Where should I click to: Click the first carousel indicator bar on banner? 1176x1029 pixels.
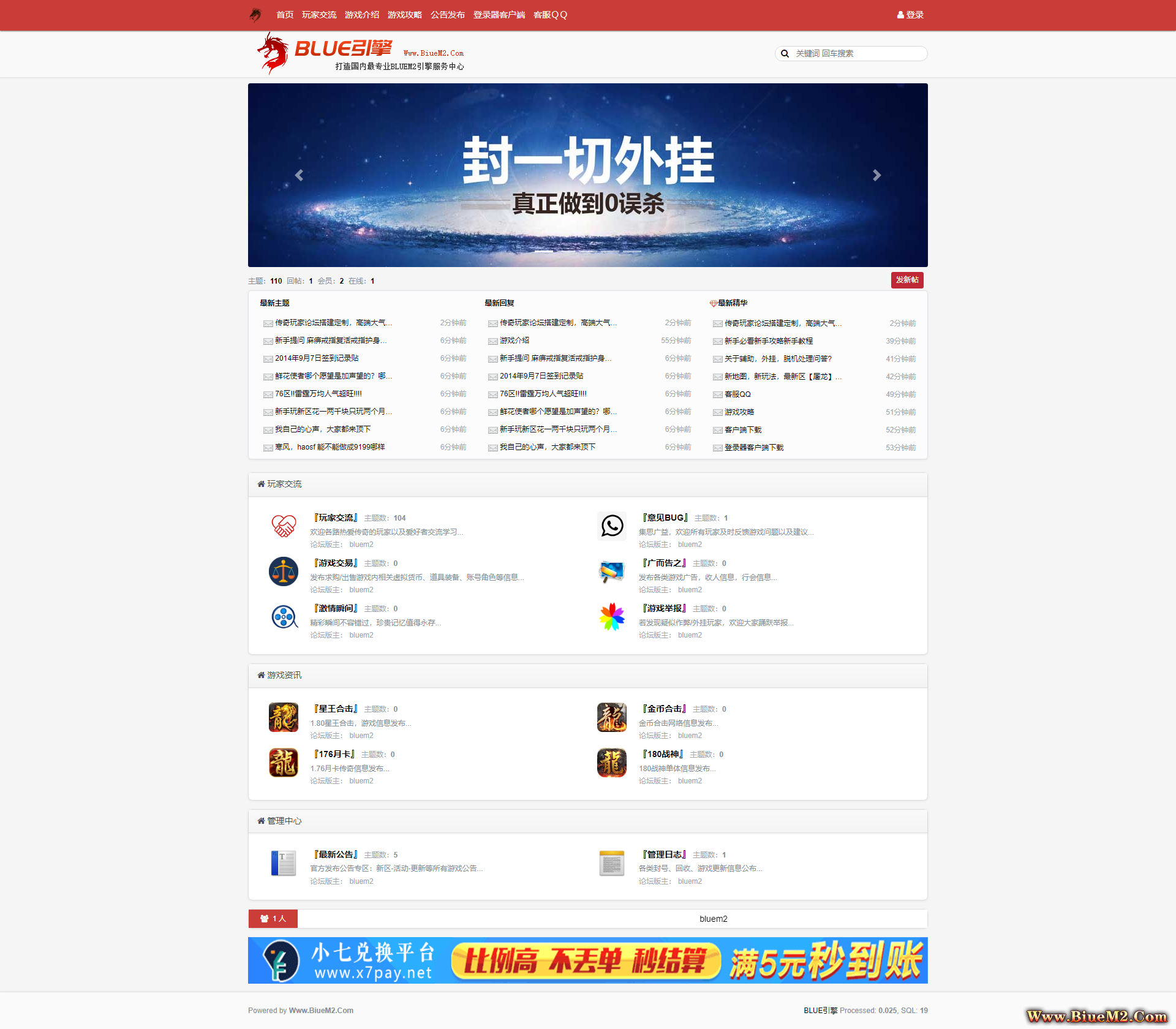544,251
